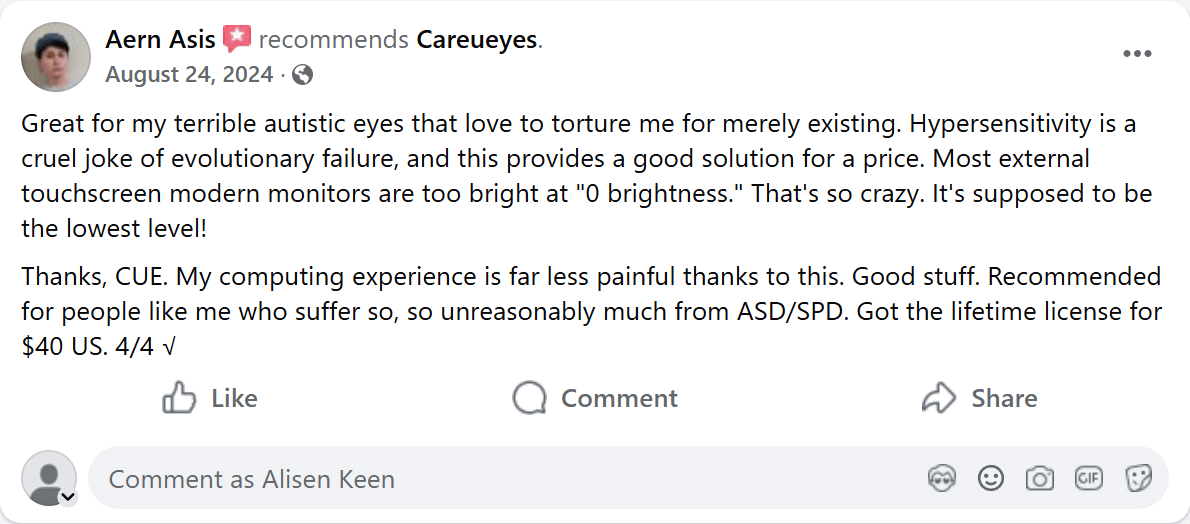Screen dimensions: 1190x524
Task: Open the Aern Asis profile name link
Action: [x=160, y=40]
